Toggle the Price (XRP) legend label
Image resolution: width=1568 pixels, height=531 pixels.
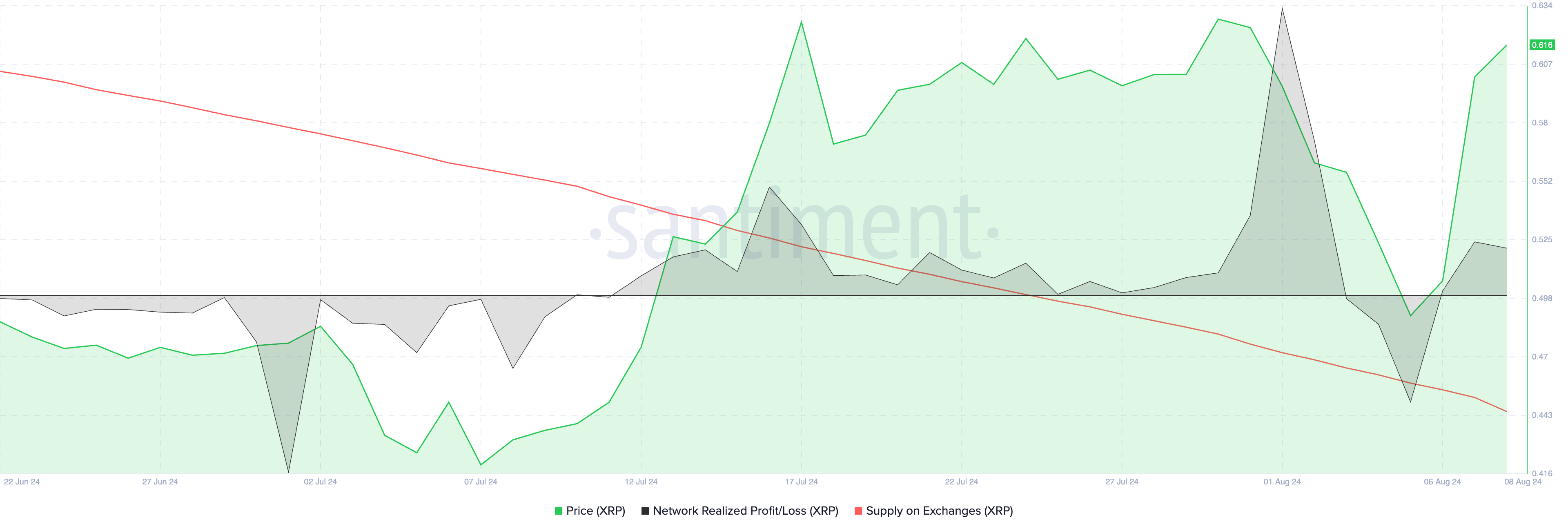[x=595, y=511]
